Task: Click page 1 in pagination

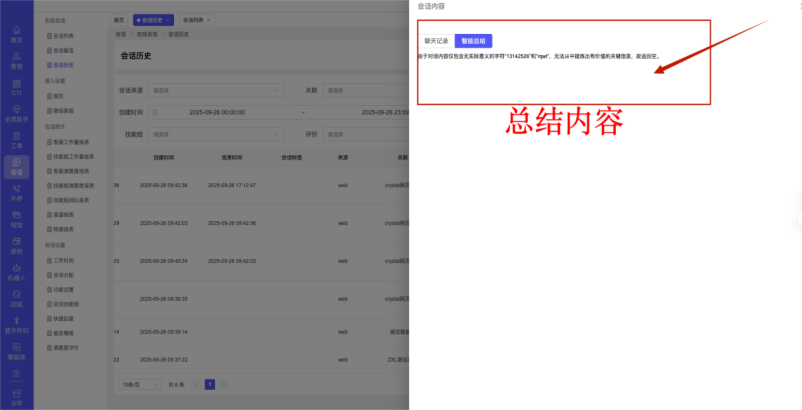Action: [210, 384]
